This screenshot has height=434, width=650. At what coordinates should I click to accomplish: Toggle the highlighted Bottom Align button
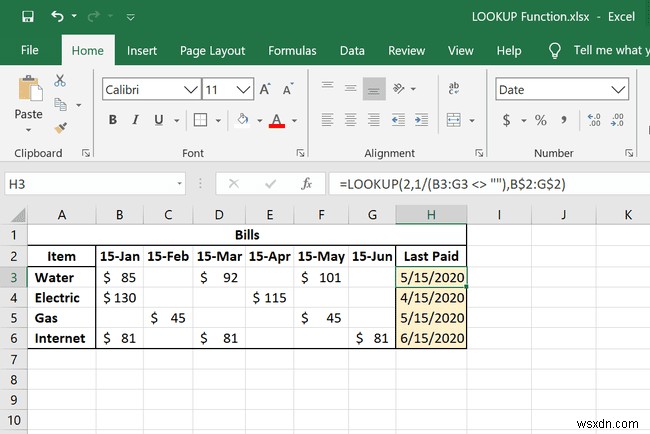374,88
